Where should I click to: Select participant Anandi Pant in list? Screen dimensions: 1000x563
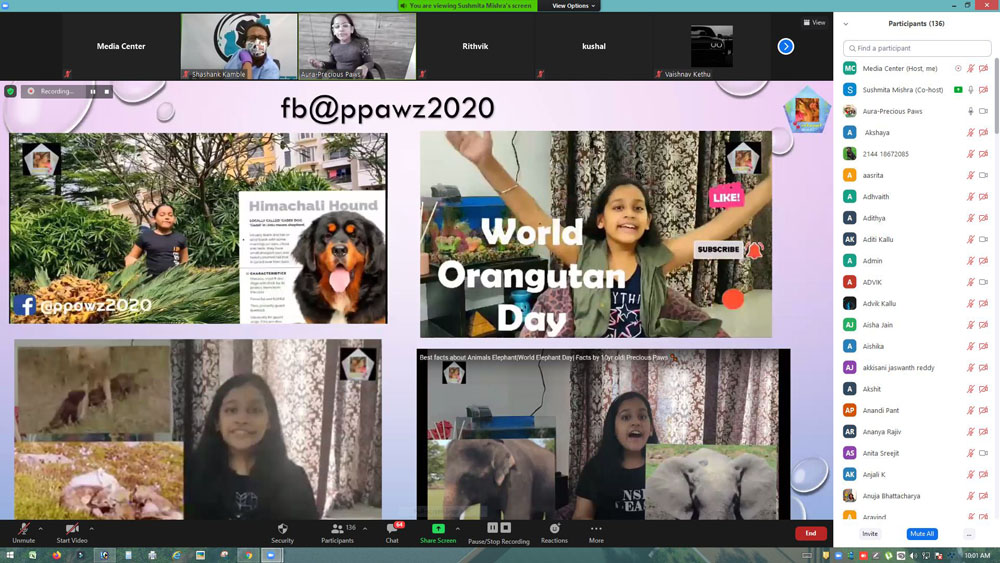pyautogui.click(x=917, y=410)
